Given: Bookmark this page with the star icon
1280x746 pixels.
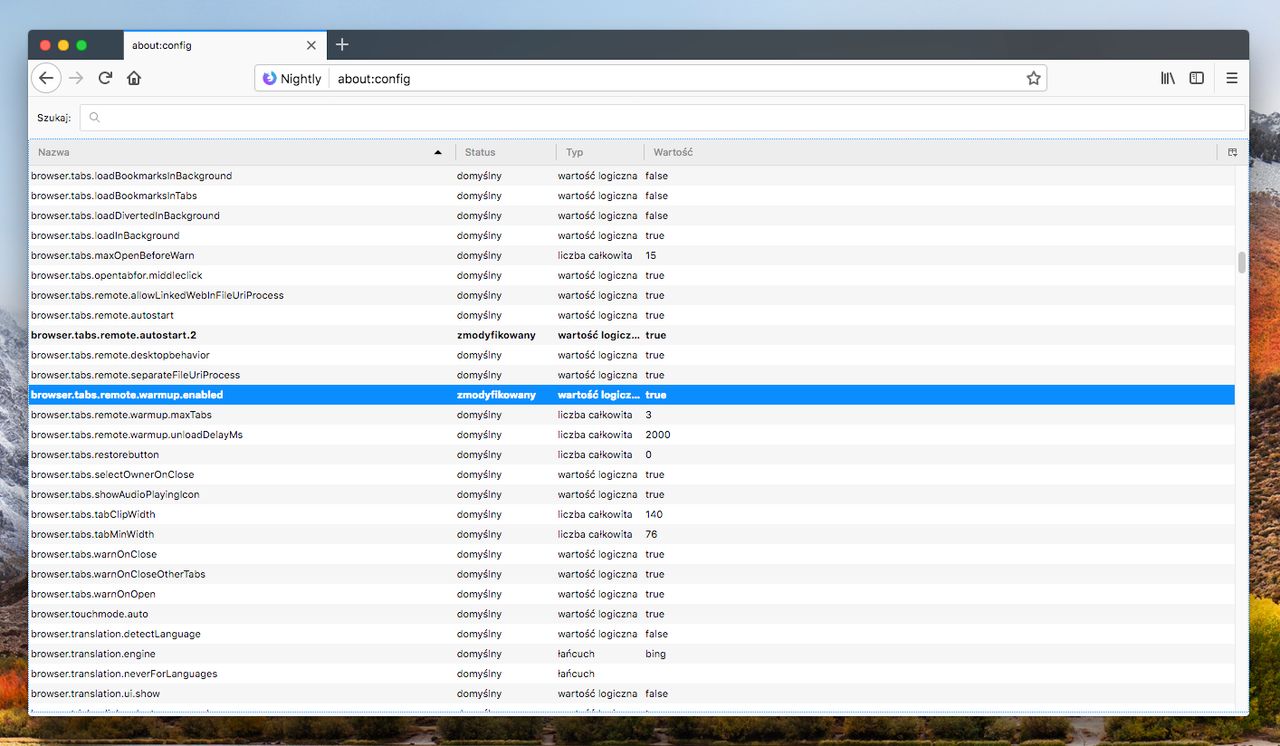Looking at the screenshot, I should point(1034,78).
